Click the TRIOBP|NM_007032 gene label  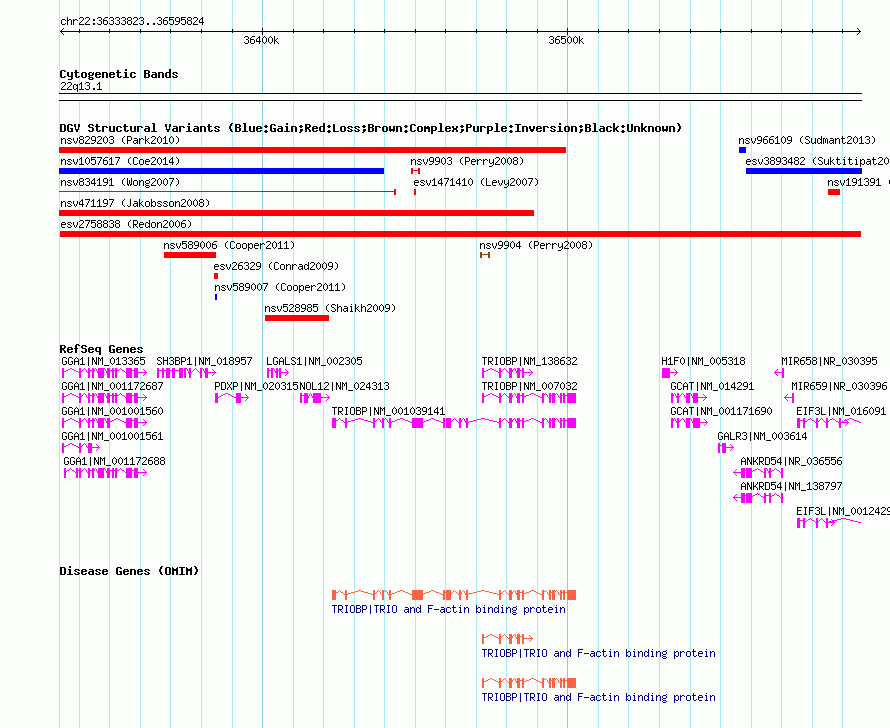pos(530,386)
